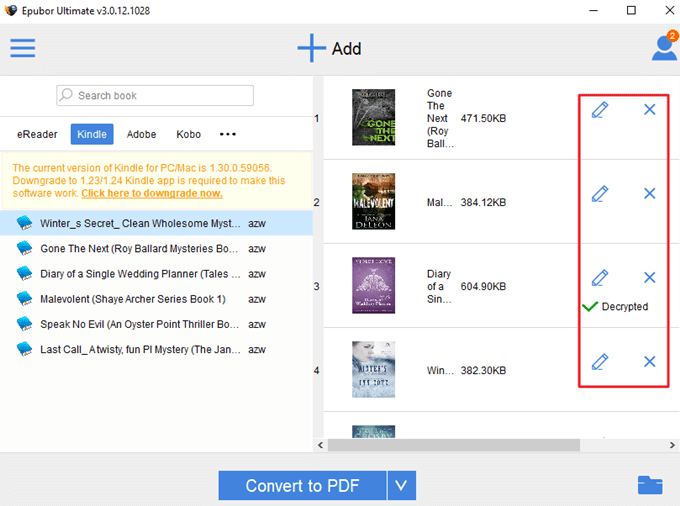
Task: Focus the Search book field
Action: coord(155,95)
